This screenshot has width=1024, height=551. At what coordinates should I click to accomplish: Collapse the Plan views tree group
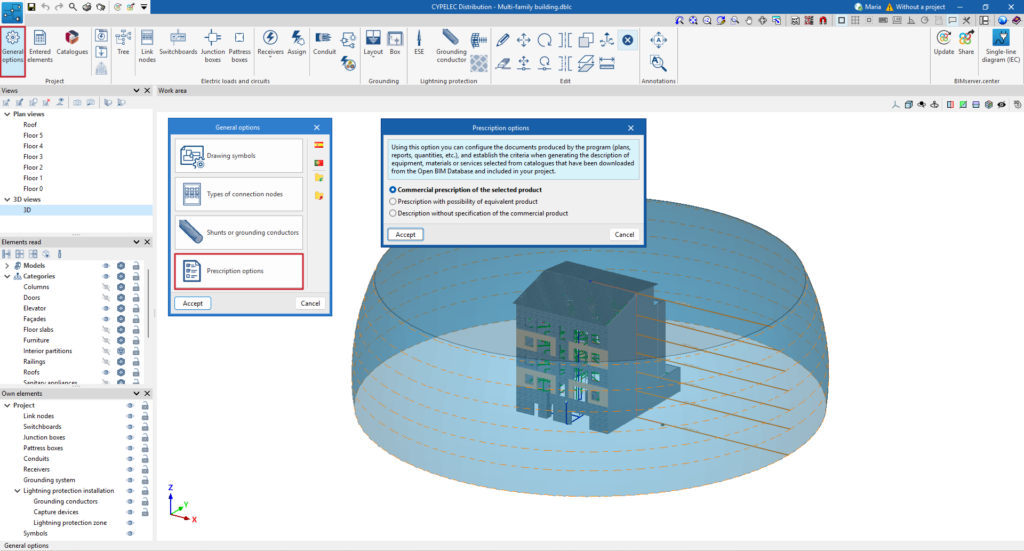point(5,114)
